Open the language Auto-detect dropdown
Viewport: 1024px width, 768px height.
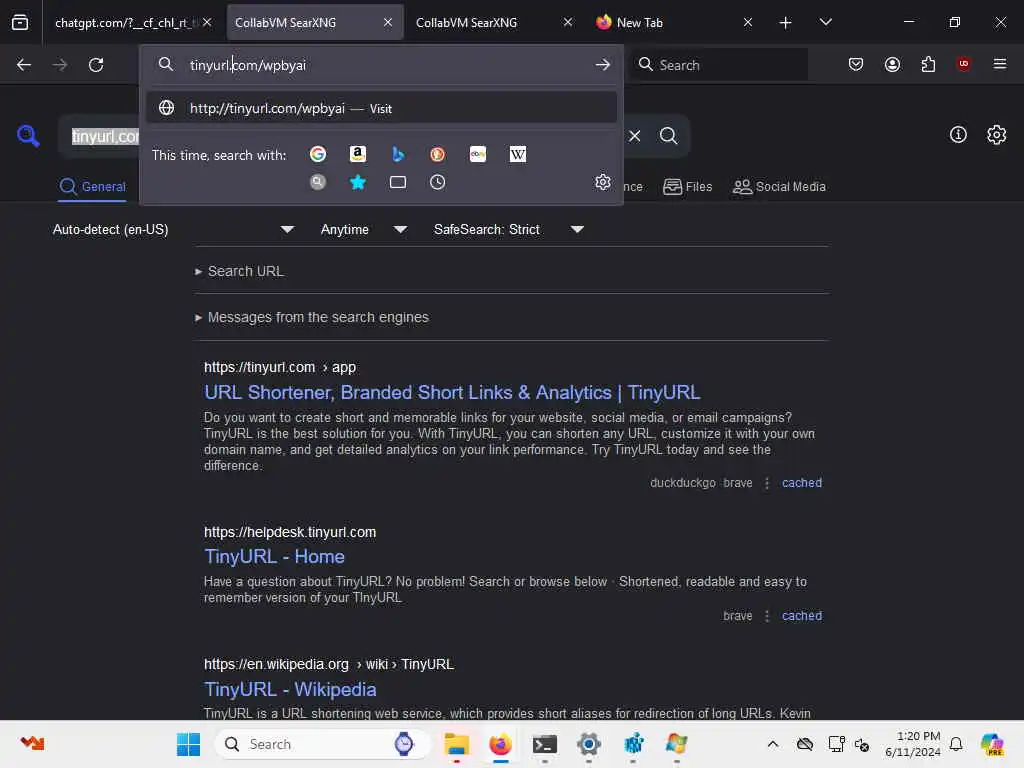click(x=173, y=229)
